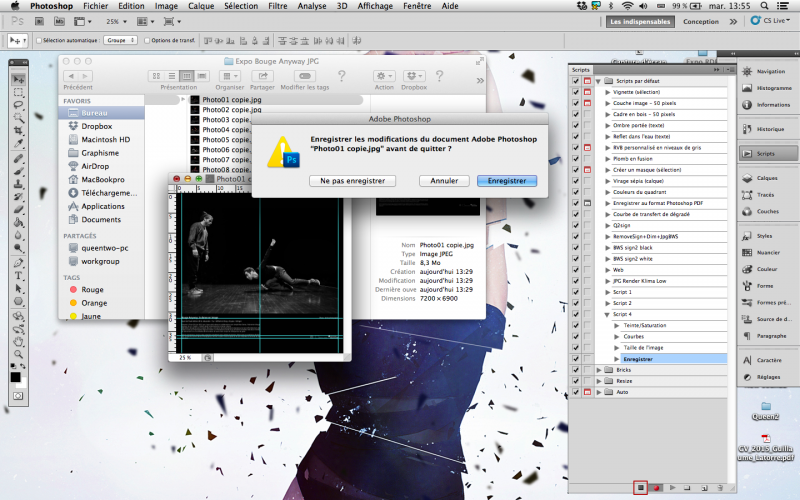Select the Clone Stamp tool
This screenshot has height=500, width=800.
(18, 184)
